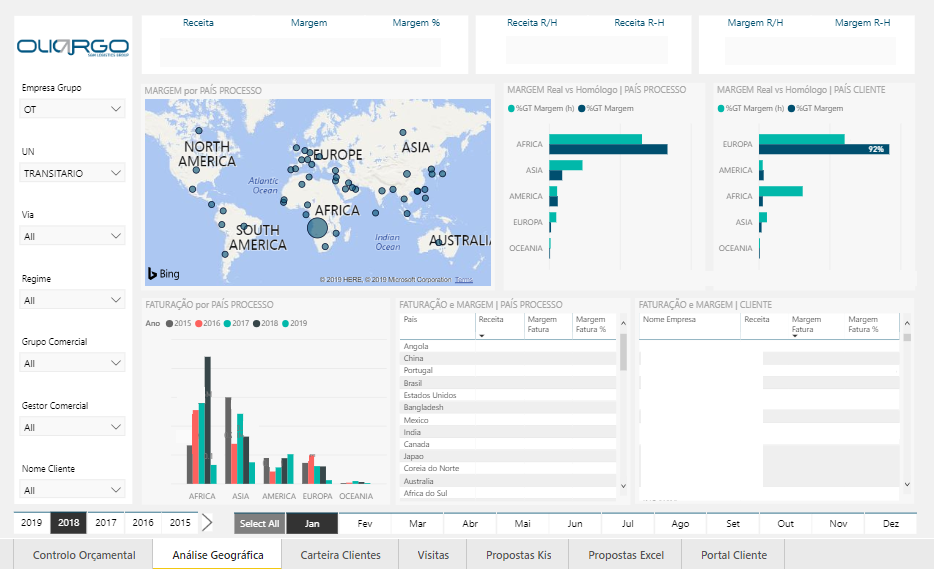The width and height of the screenshot is (934, 569).
Task: Select year 2019 in year slicer
Action: click(x=32, y=523)
